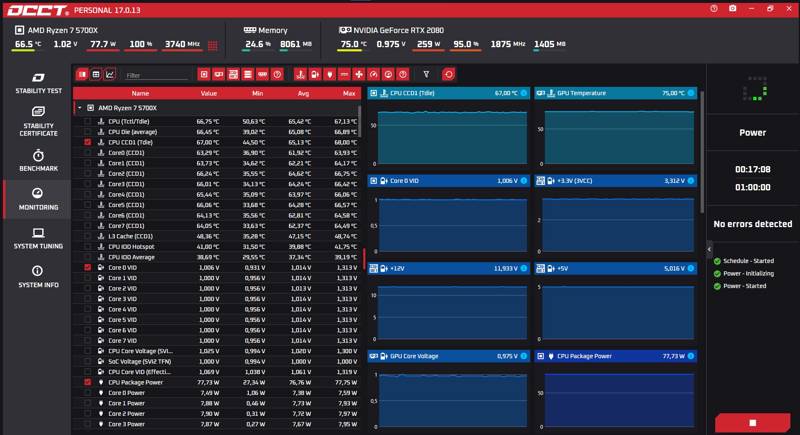Stop the running power test

coord(753,423)
